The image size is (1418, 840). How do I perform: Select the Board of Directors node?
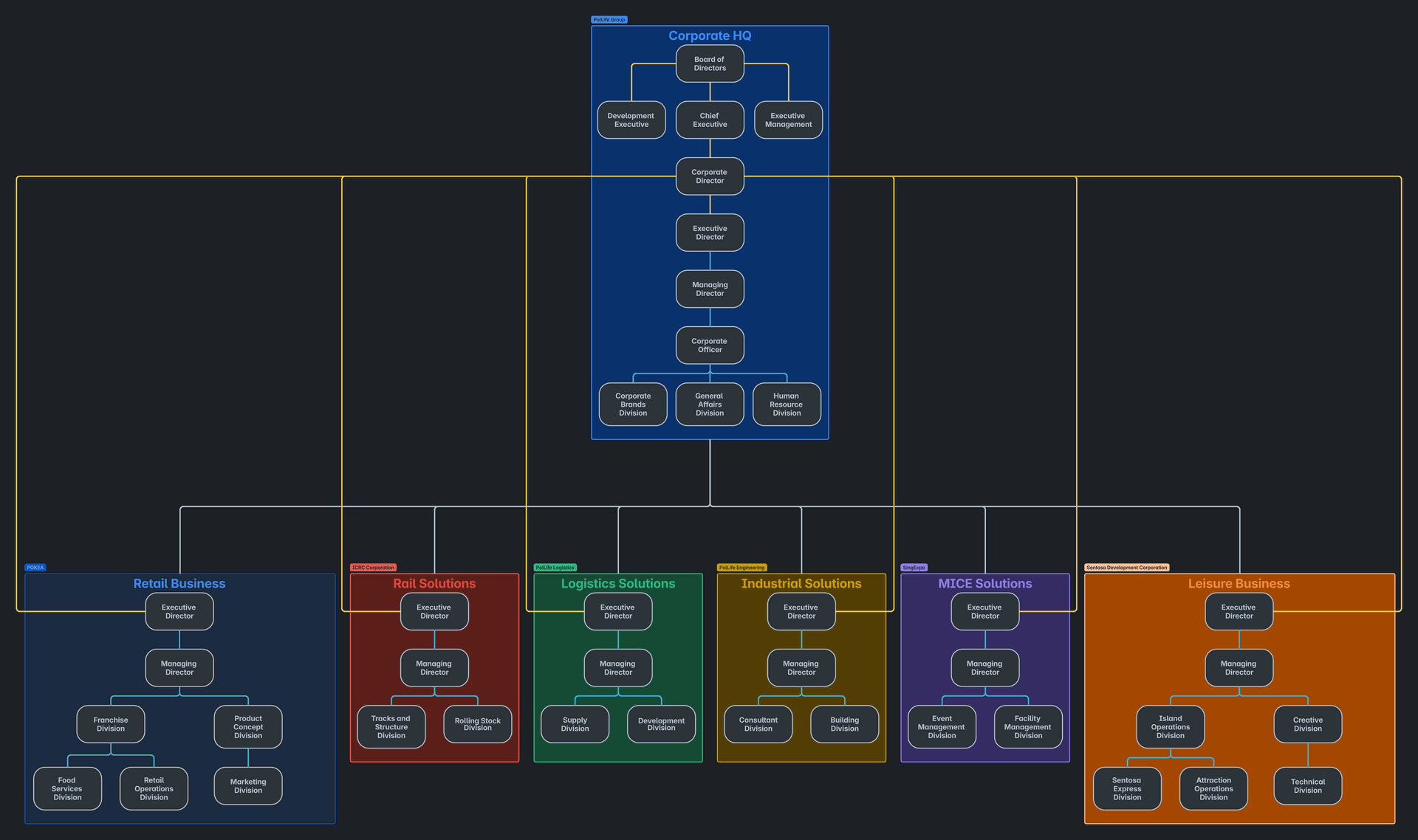710,63
